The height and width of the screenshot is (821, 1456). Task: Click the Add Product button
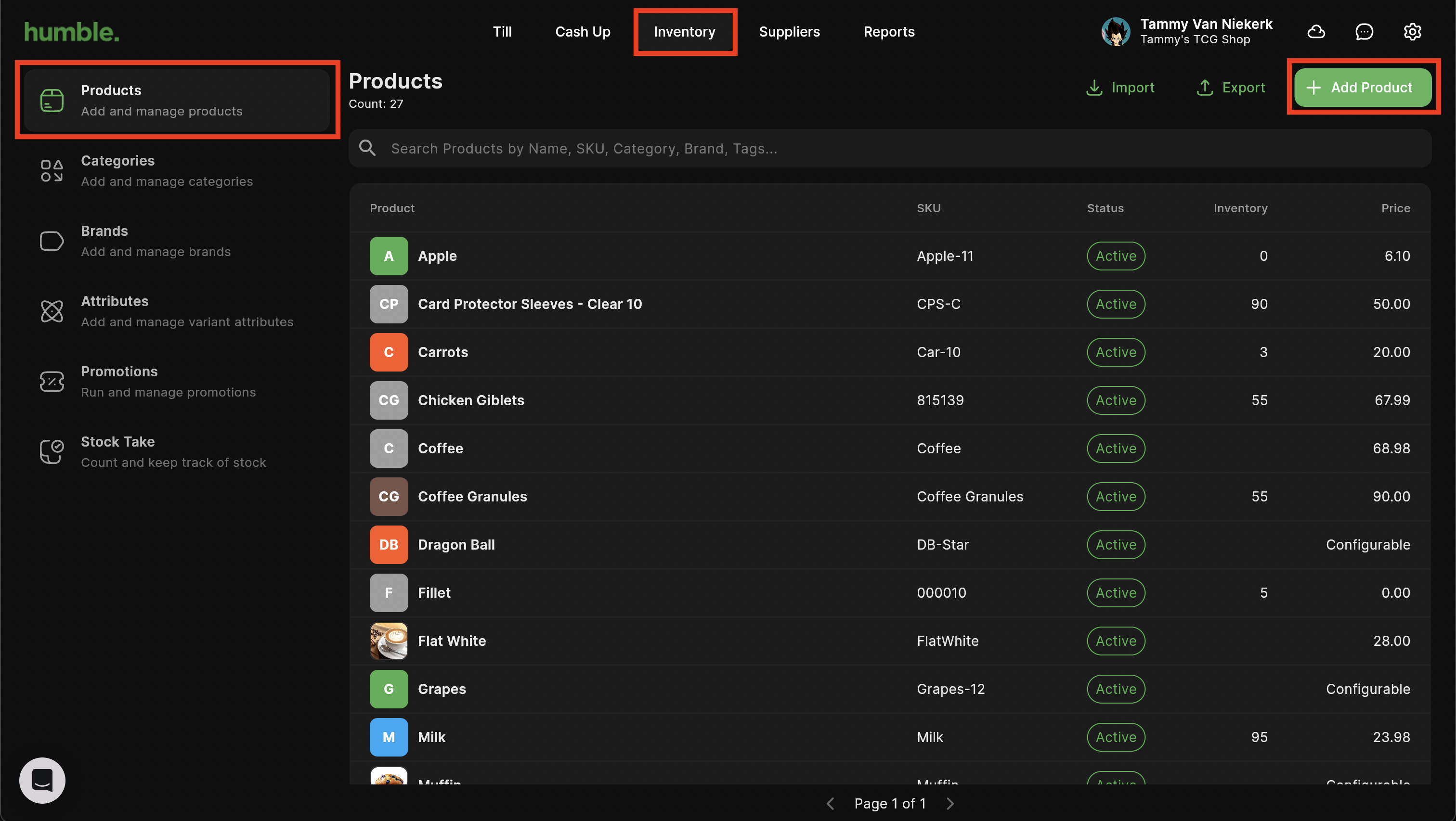[1363, 88]
